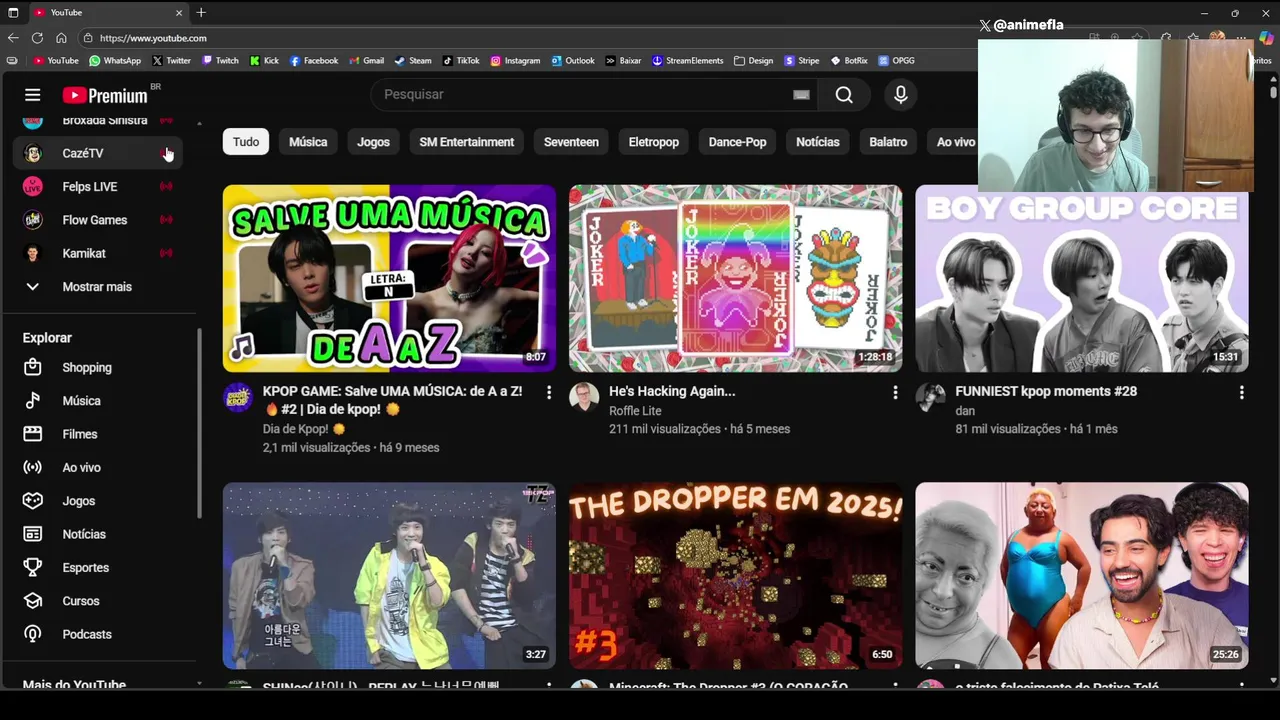The height and width of the screenshot is (720, 1280).
Task: Play the 25:26 reaction video thumbnail
Action: (1082, 576)
